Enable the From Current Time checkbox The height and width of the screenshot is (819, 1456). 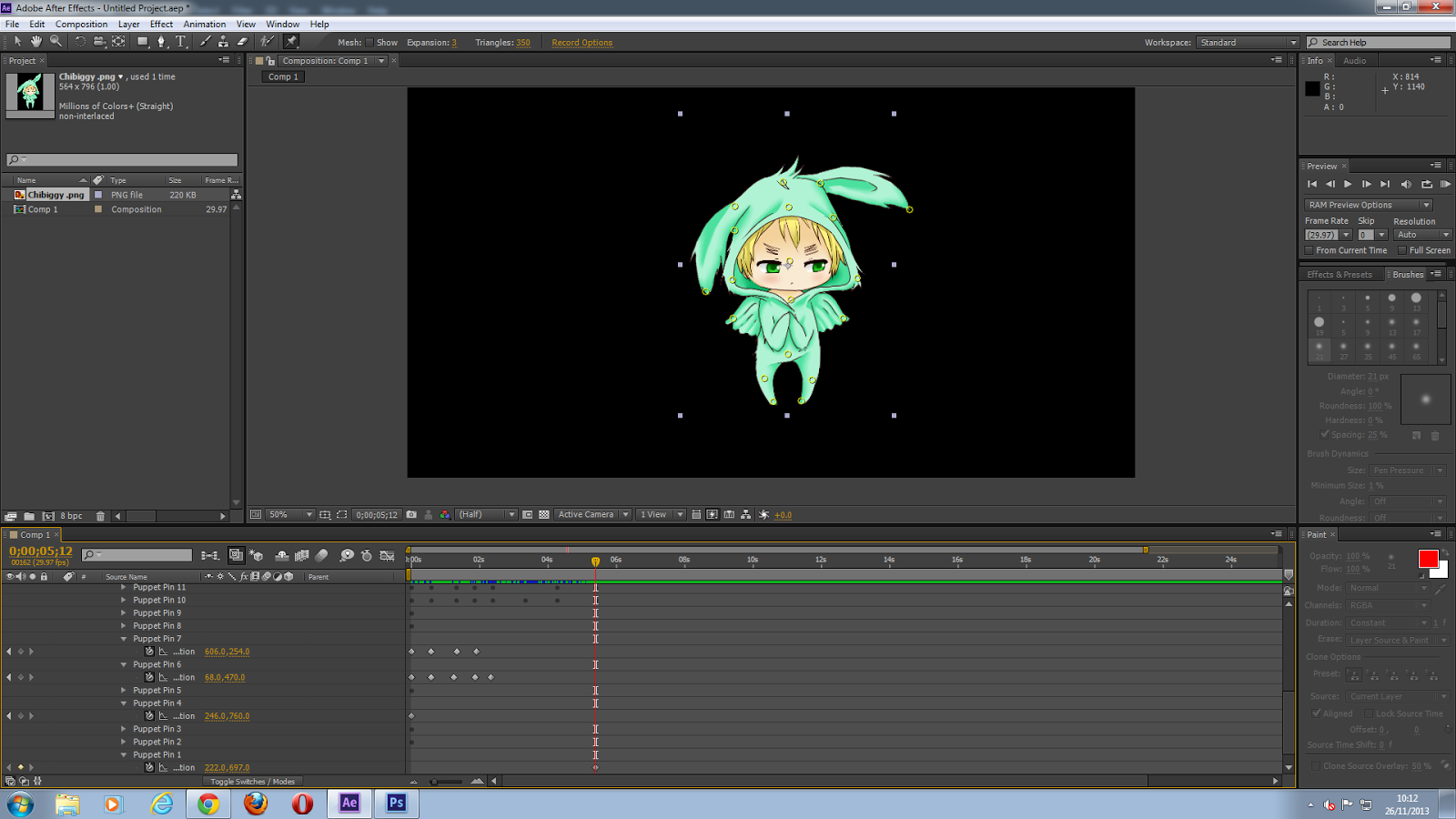tap(1310, 249)
